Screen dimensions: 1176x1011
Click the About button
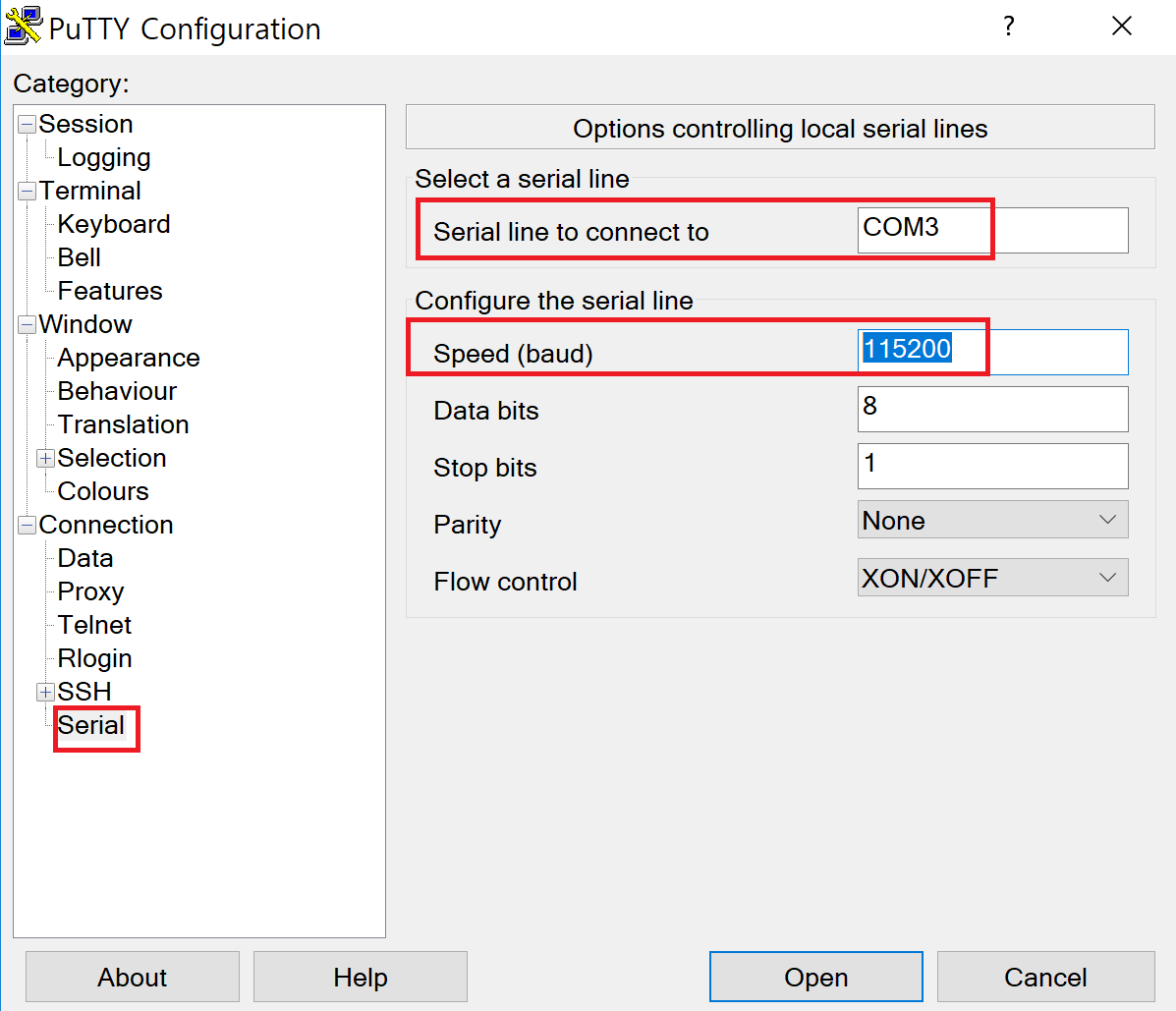click(132, 977)
